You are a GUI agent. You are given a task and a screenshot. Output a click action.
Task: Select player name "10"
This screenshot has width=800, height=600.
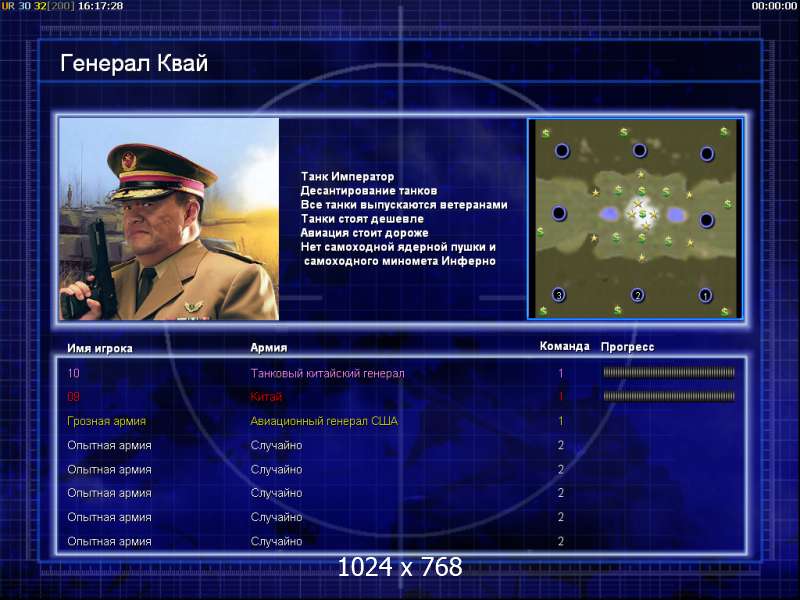point(73,373)
